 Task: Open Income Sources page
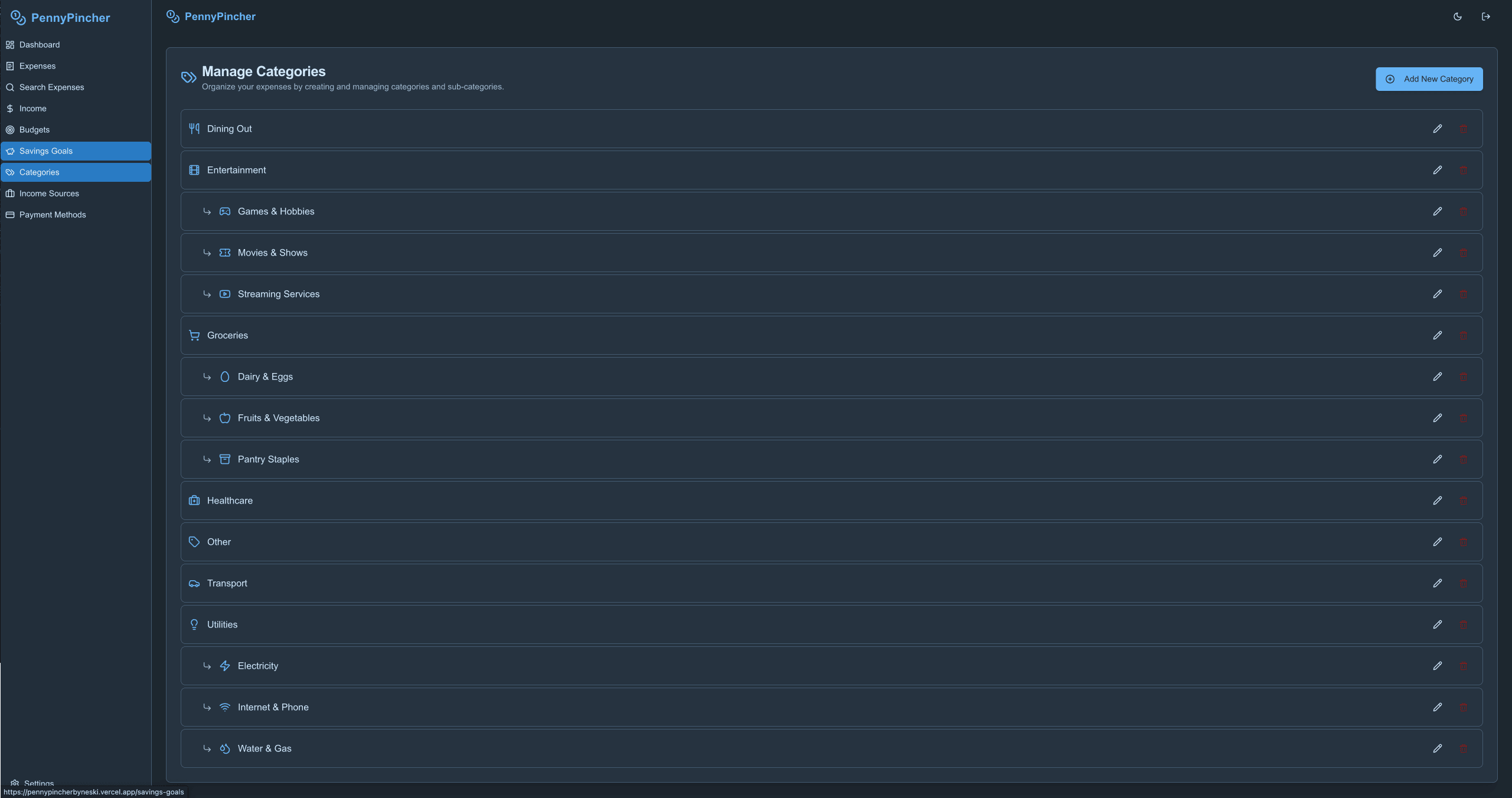pyautogui.click(x=49, y=194)
